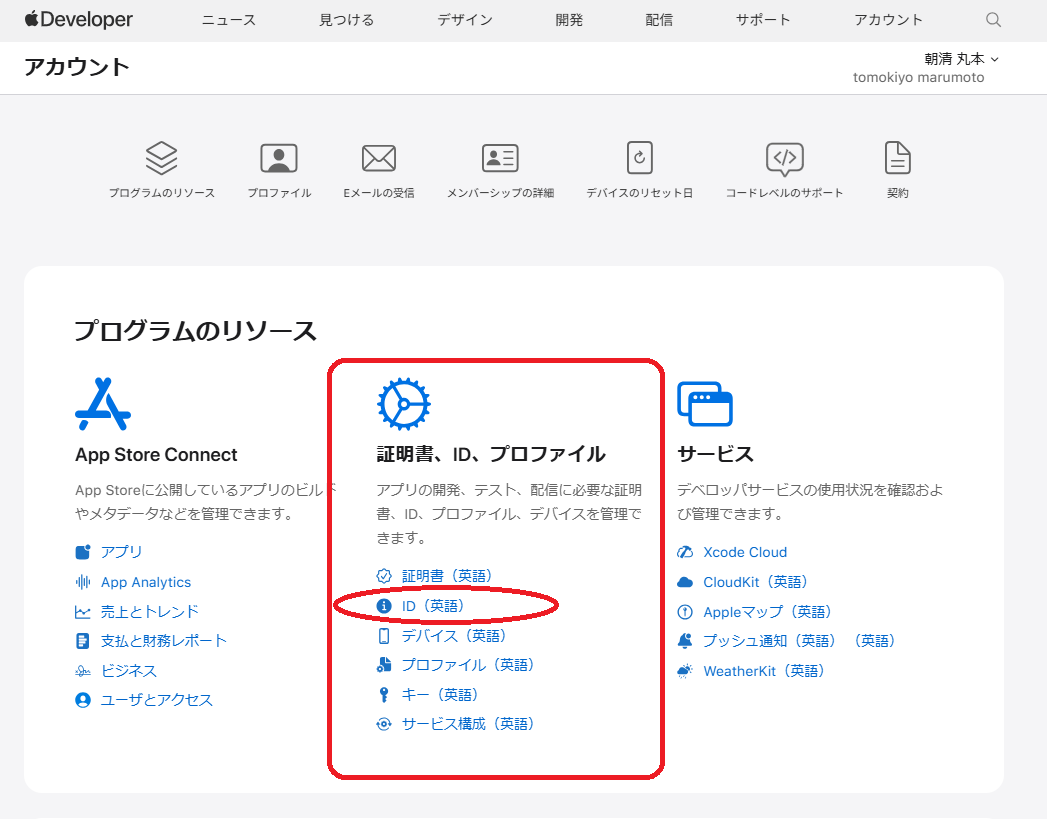Click the 証明書、ID、プロファイル gear icon

click(x=403, y=404)
